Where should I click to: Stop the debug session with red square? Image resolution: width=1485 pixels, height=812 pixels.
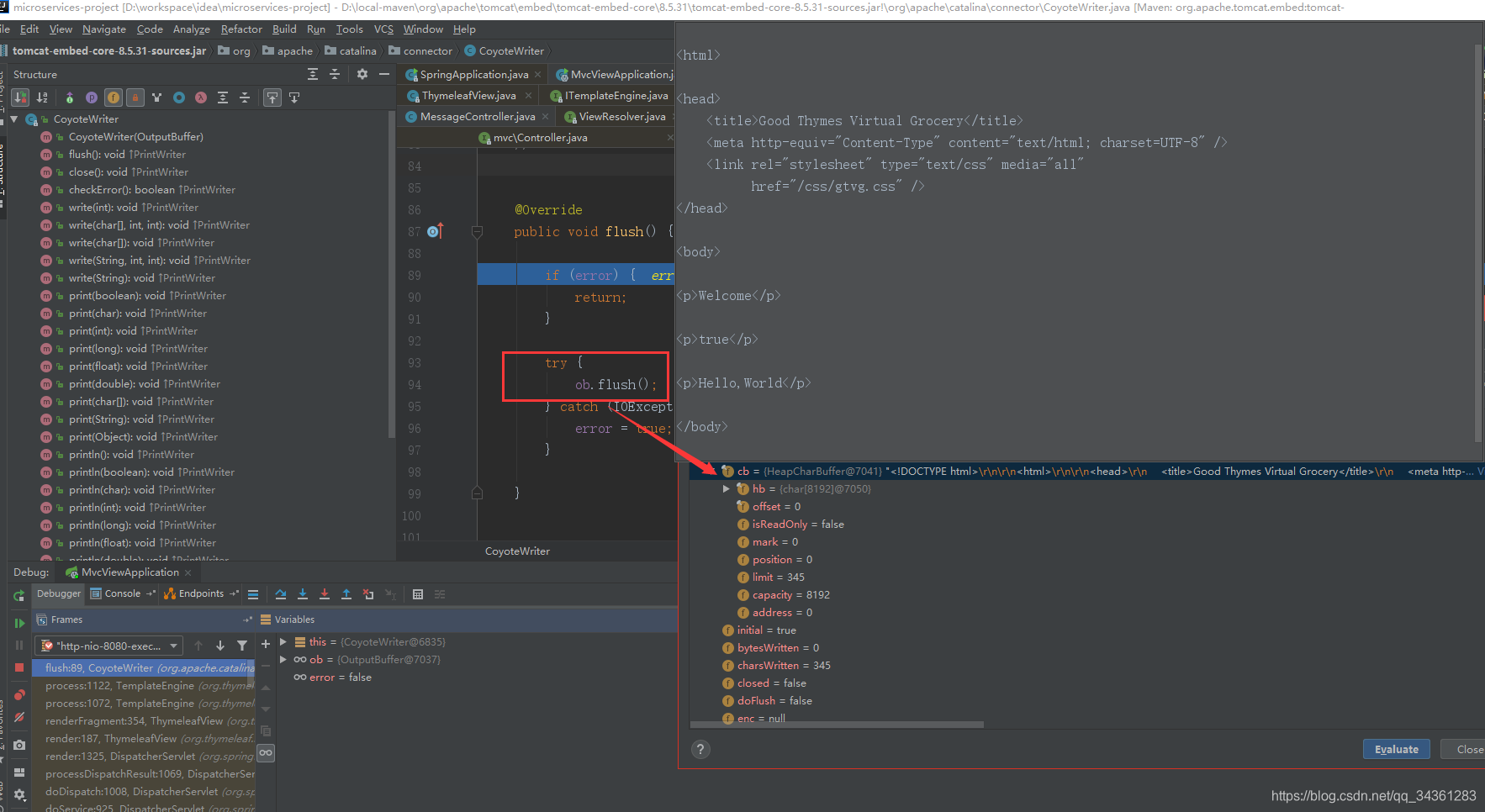click(x=18, y=667)
